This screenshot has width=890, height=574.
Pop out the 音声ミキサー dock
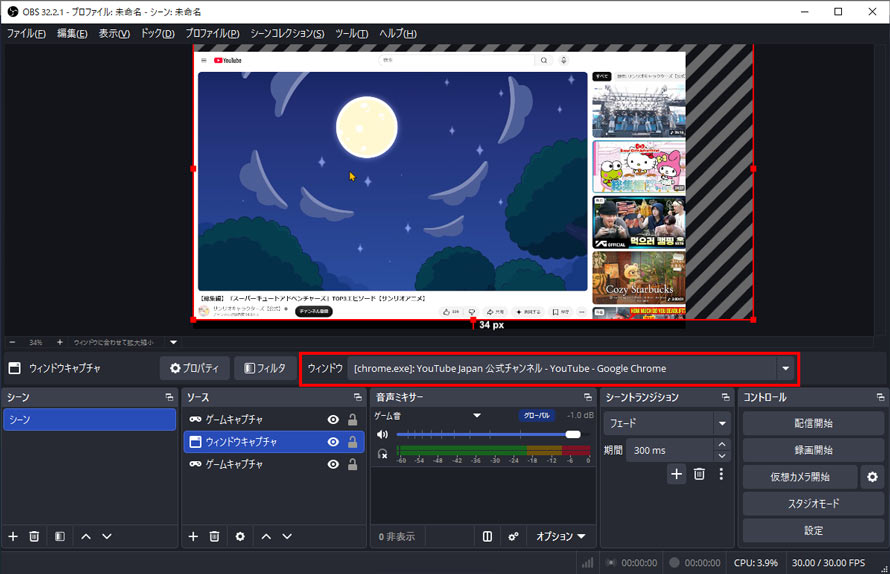(x=588, y=397)
